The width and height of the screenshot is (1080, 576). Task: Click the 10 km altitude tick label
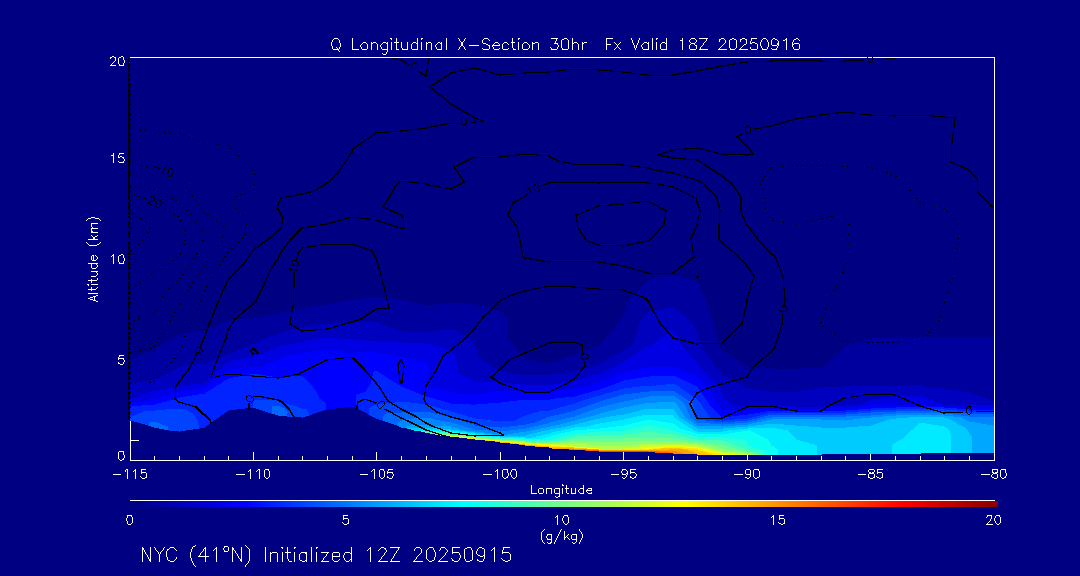114,259
